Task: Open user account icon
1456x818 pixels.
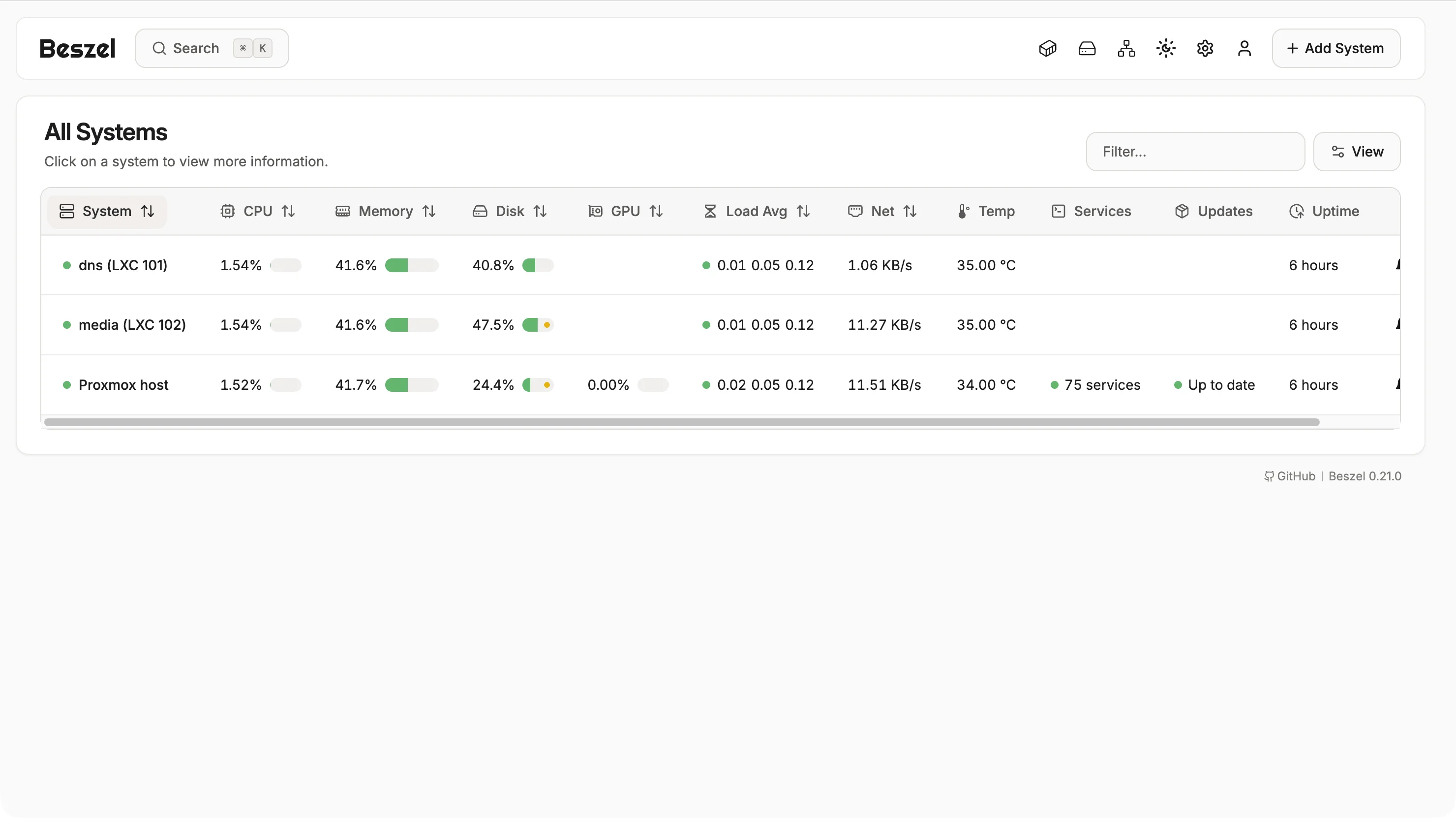Action: (x=1244, y=48)
